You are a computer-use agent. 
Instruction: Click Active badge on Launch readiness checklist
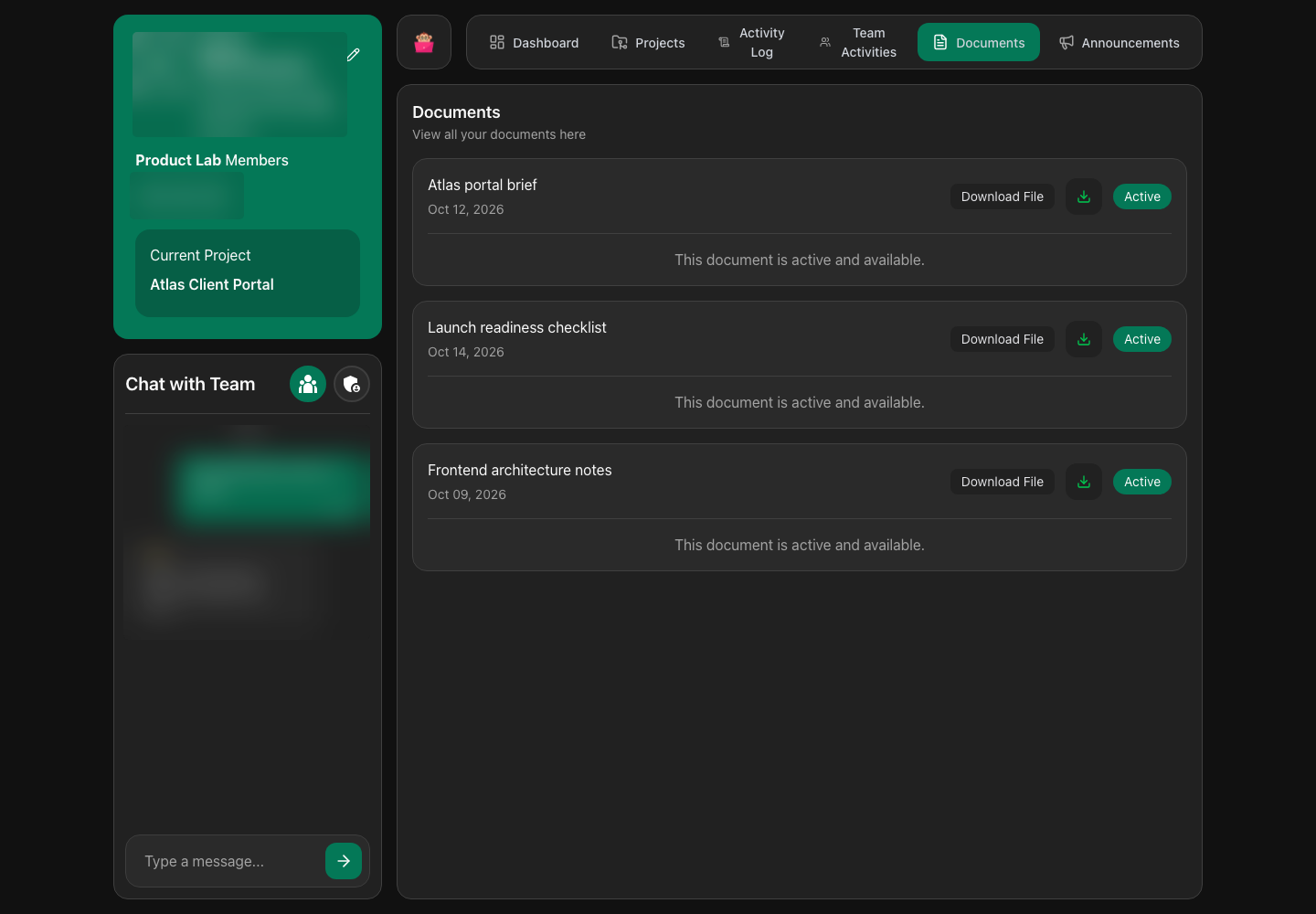[x=1142, y=339]
